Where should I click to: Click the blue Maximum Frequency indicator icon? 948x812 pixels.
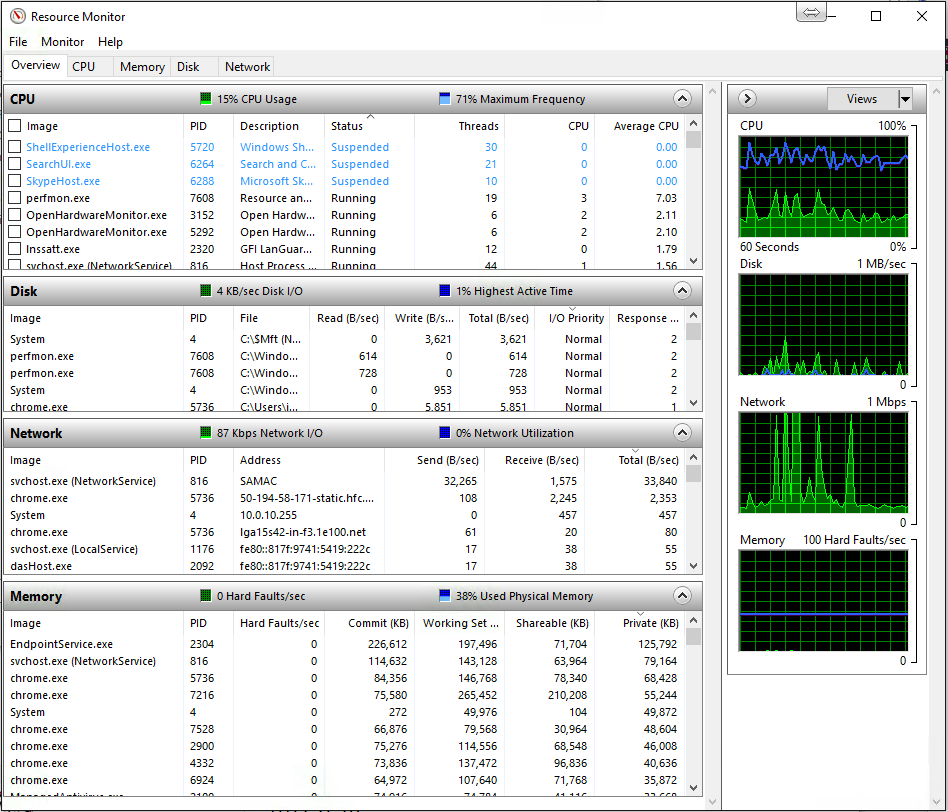445,99
